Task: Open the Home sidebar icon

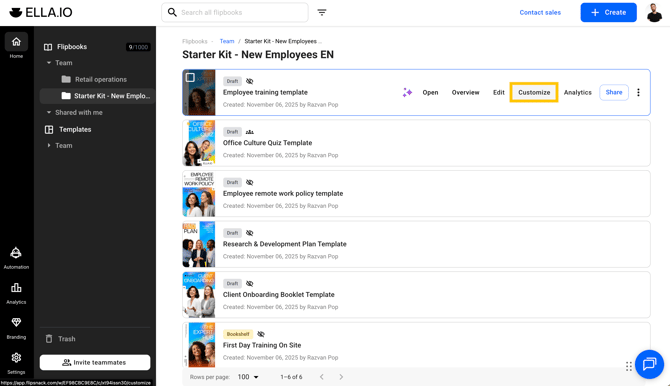Action: pos(16,42)
